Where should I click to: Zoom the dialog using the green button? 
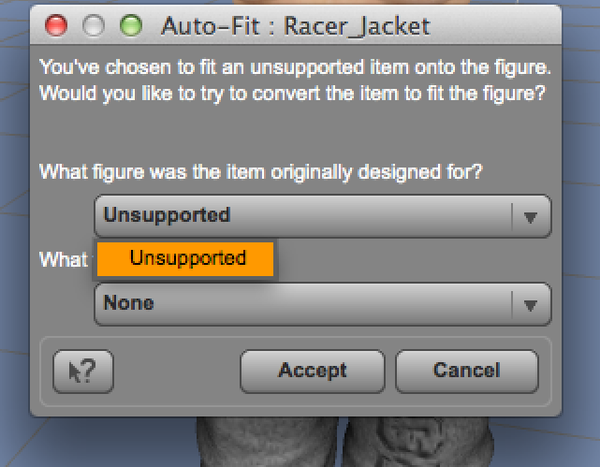click(130, 26)
